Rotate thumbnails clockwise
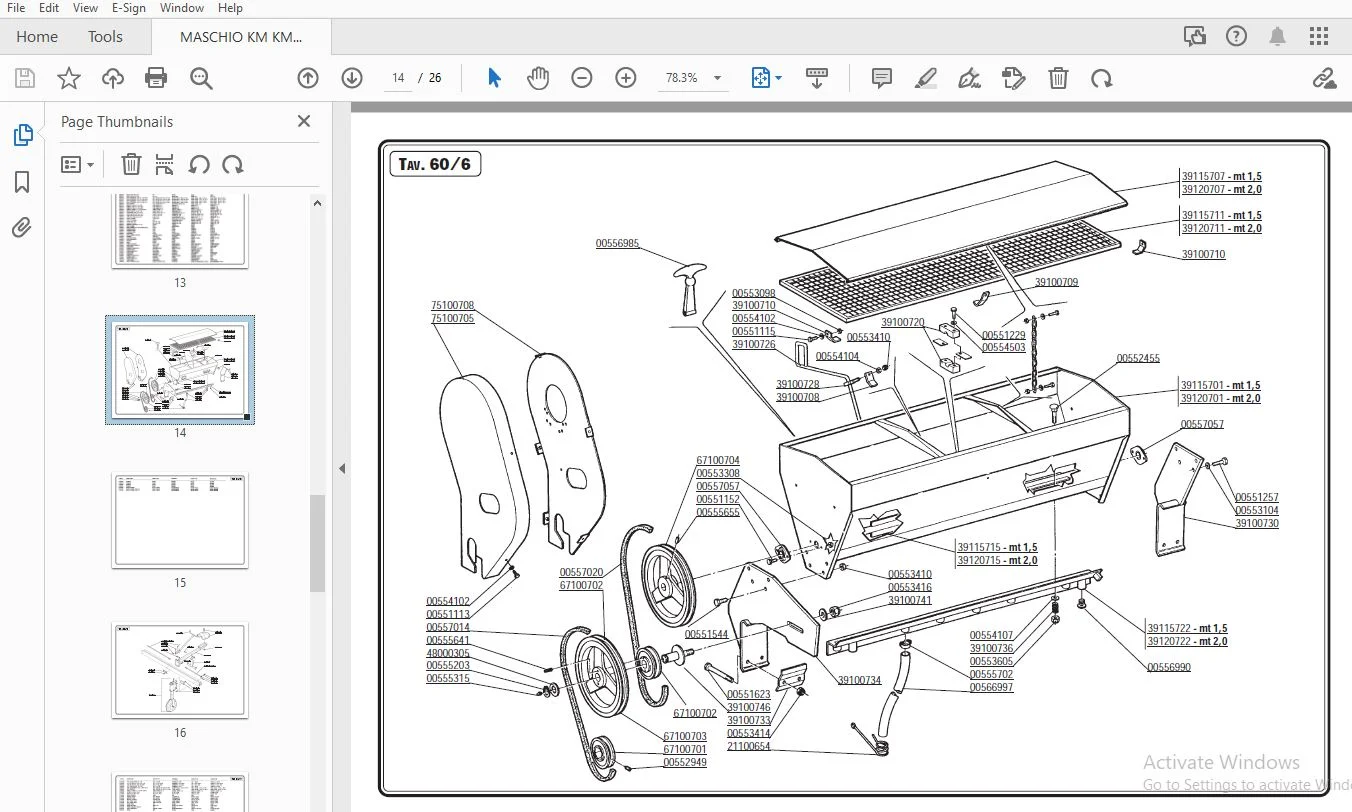1352x812 pixels. 233,164
